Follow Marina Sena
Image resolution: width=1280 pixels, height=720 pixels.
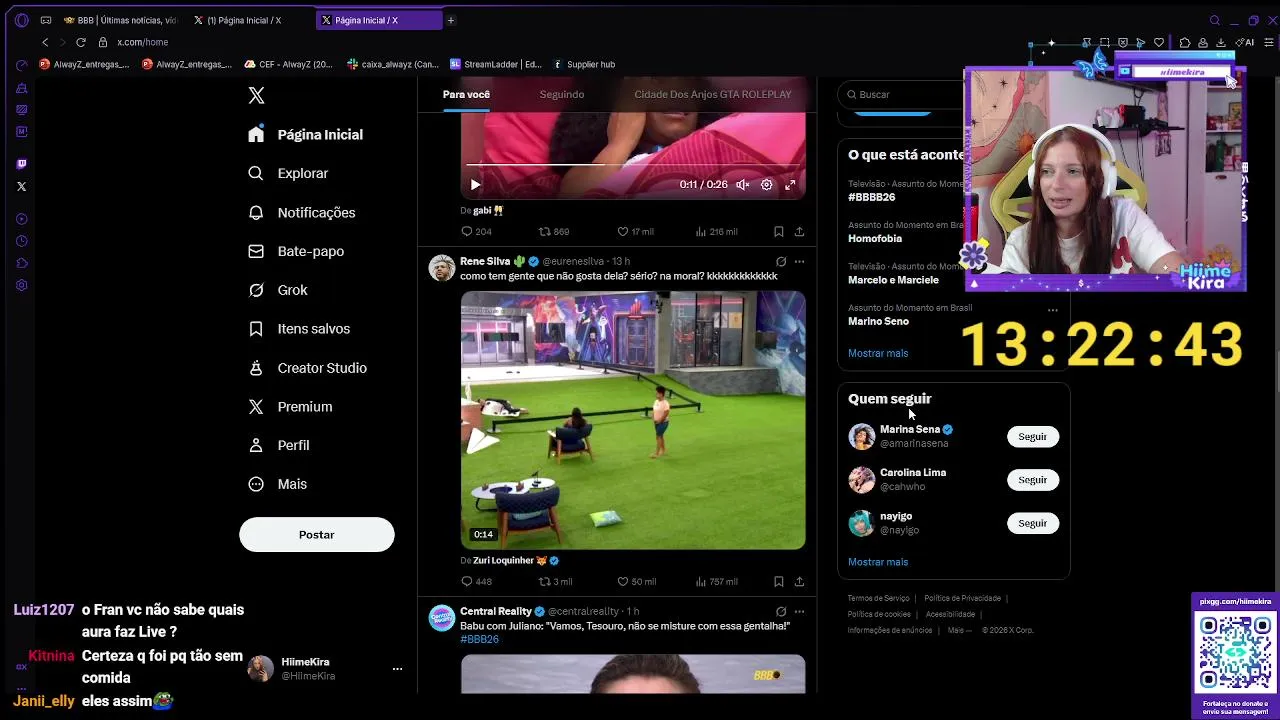1032,437
